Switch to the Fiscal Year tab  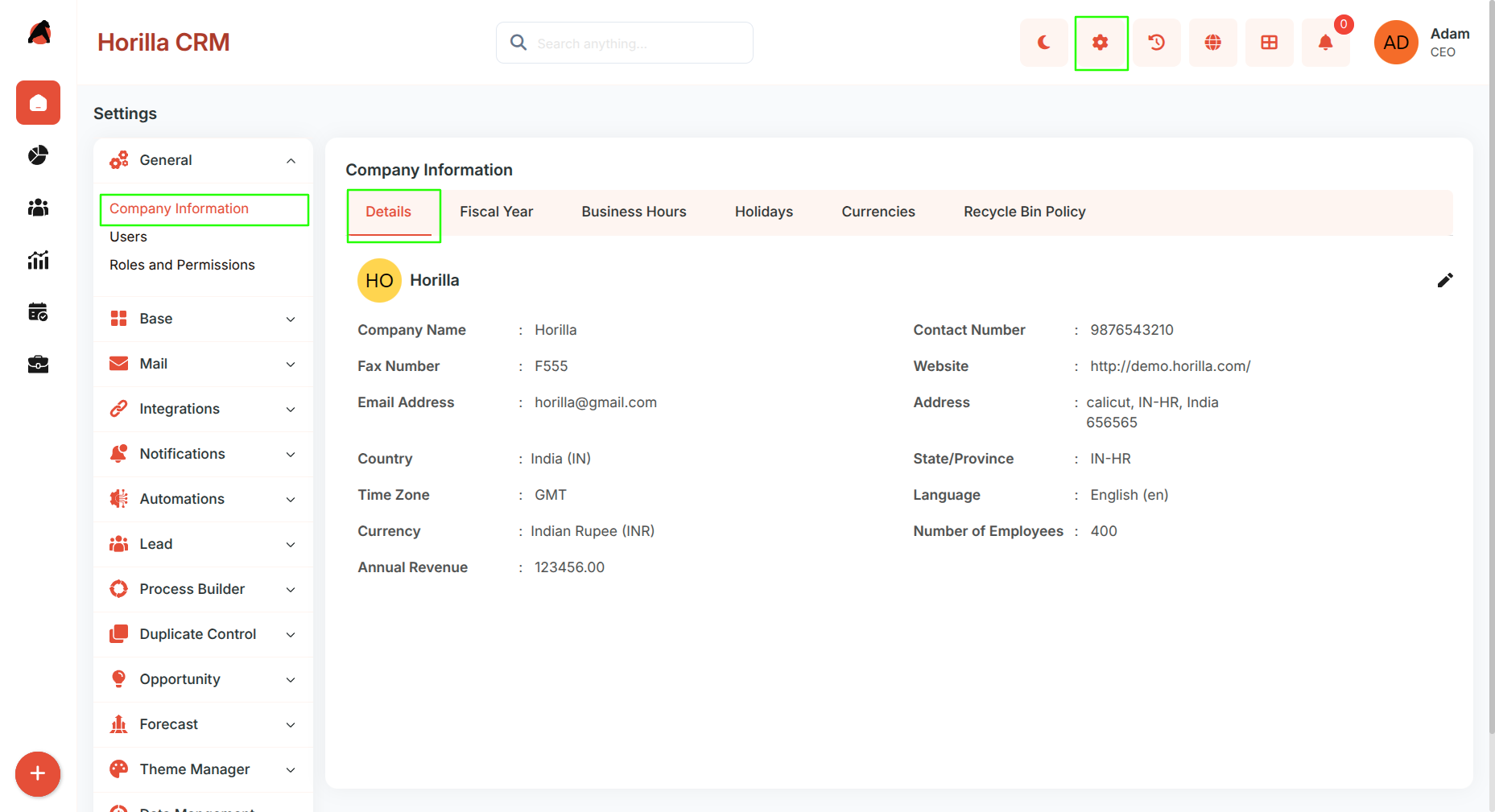coord(497,212)
